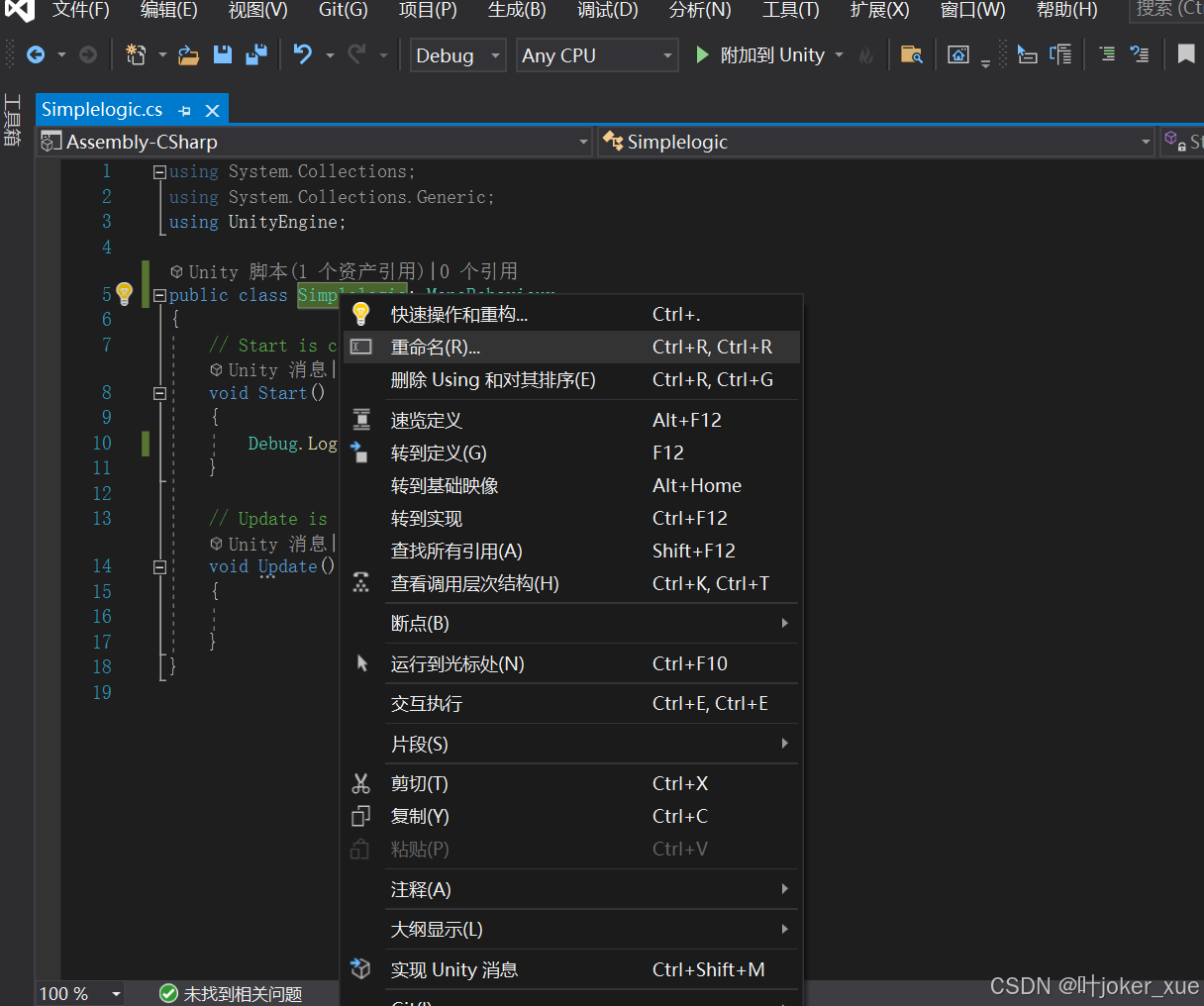Open the 100% zoom level selector
Screen dimensions: 1204x1006
(x=79, y=993)
